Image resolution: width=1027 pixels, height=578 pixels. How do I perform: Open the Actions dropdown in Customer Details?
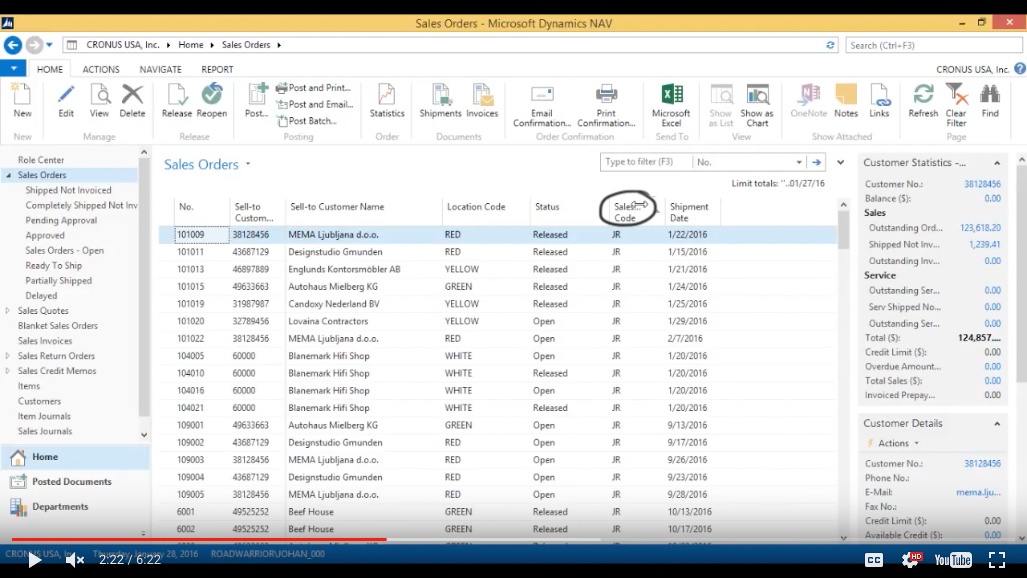tap(894, 443)
